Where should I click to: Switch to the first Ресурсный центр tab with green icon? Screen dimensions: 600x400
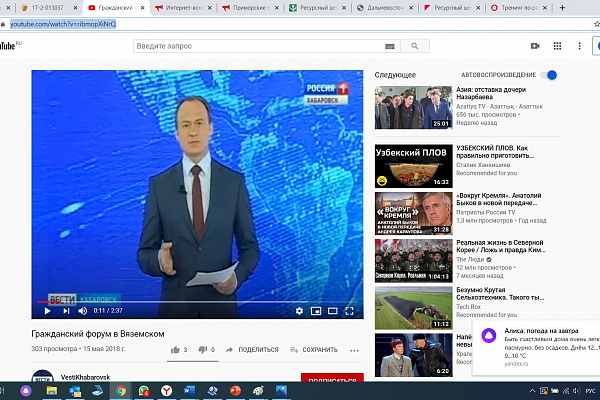pyautogui.click(x=317, y=8)
